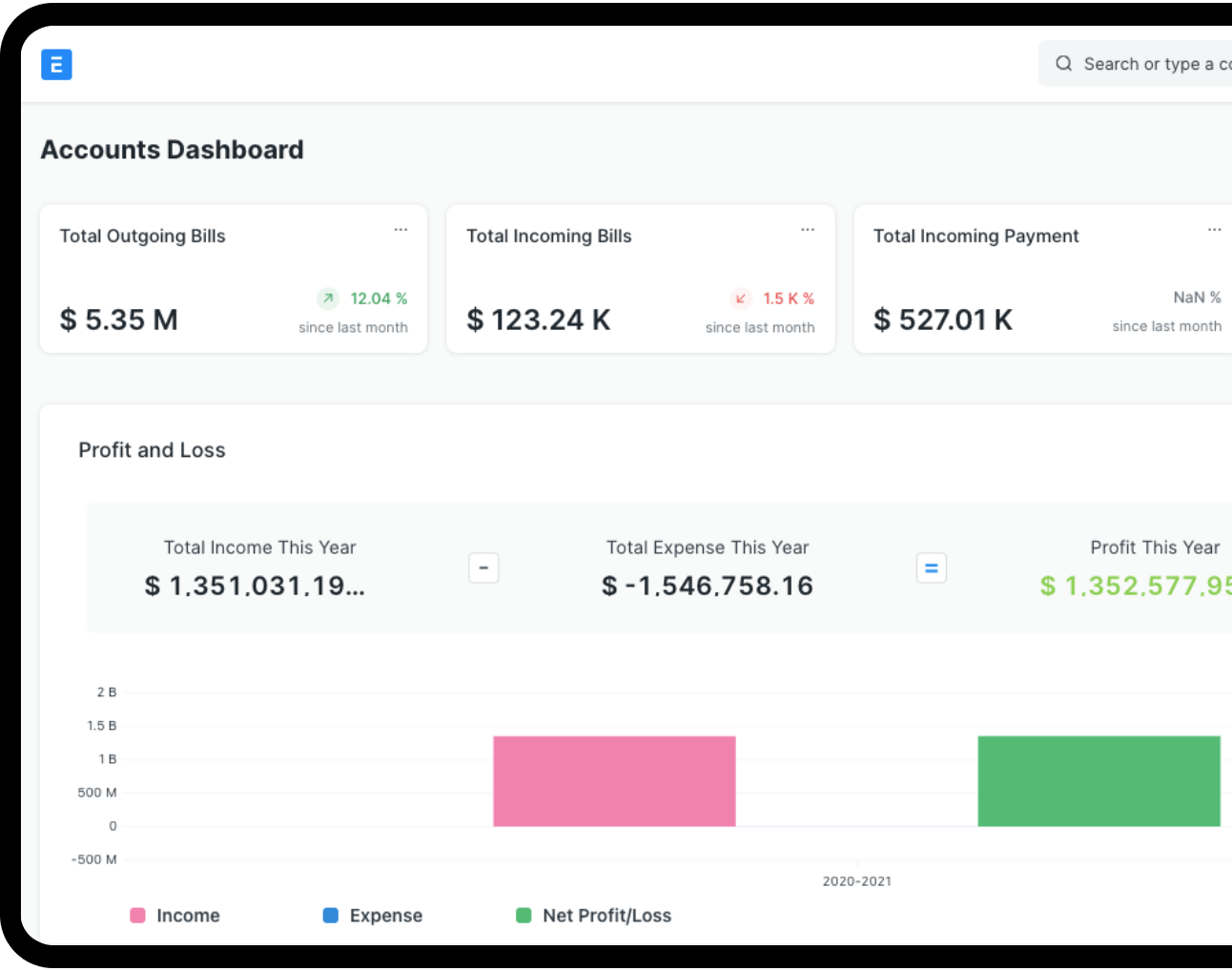Screen dimensions: 1232x971
Task: Toggle the Income legend swatch
Action: coord(137,916)
